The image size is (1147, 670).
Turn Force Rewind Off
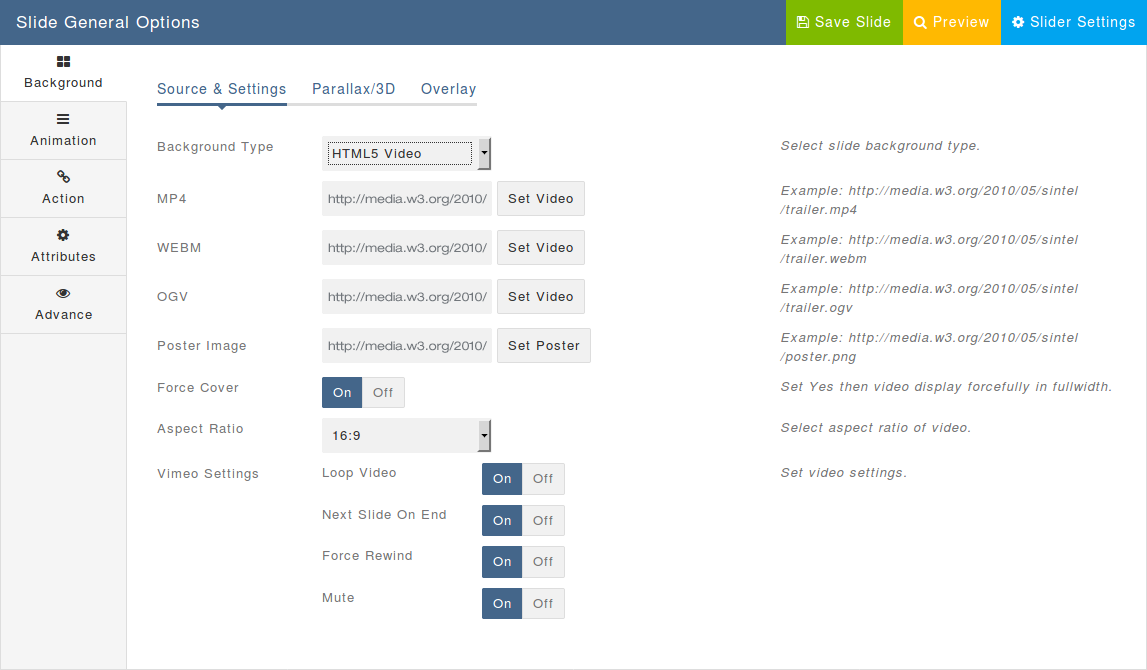[543, 562]
